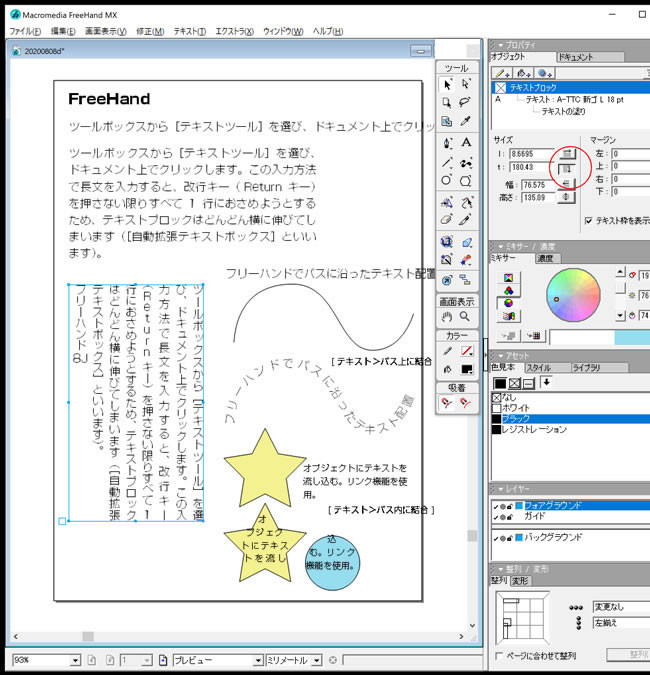Open the 左揃え alignment dropdown
This screenshot has height=675, width=650.
point(621,623)
